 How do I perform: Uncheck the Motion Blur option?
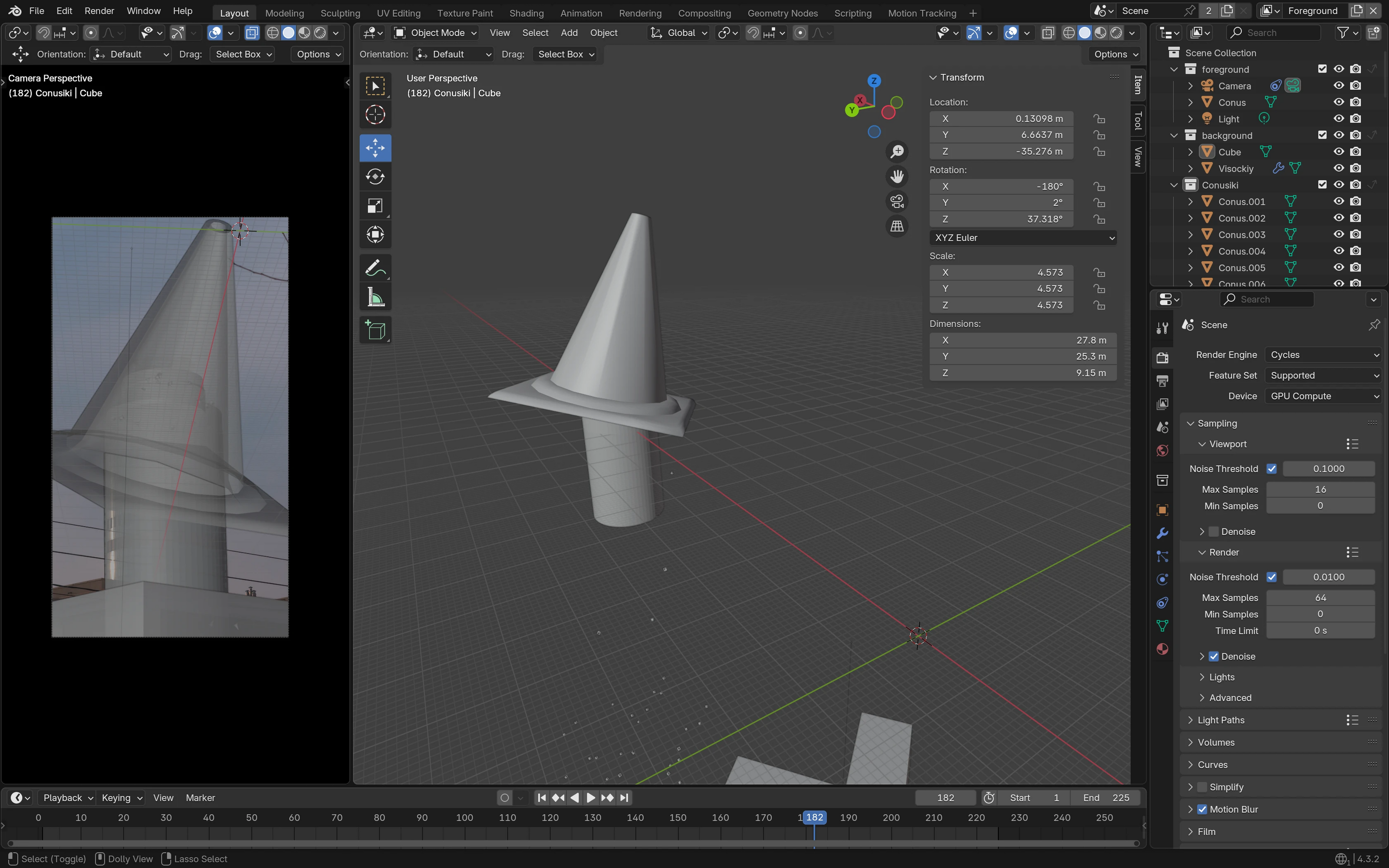point(1202,809)
